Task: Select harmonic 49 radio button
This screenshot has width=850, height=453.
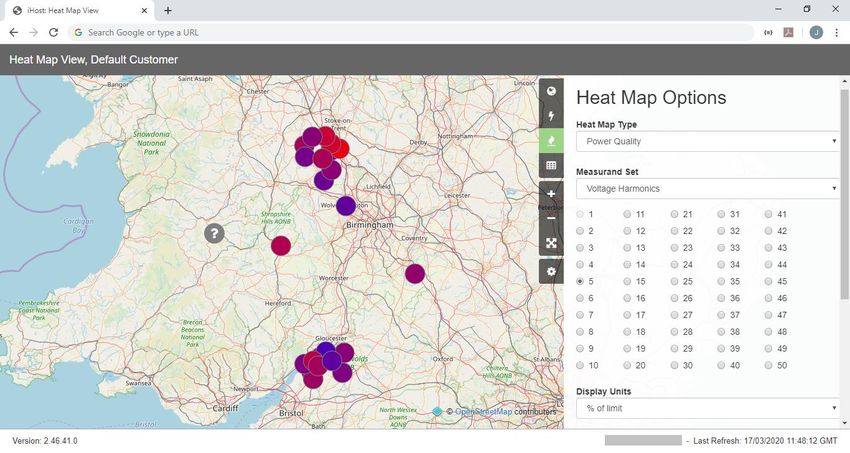Action: (x=769, y=348)
